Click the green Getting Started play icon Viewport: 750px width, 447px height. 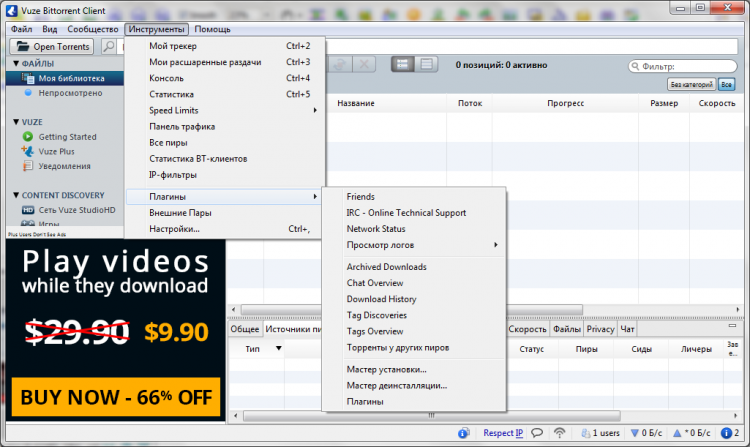click(28, 137)
